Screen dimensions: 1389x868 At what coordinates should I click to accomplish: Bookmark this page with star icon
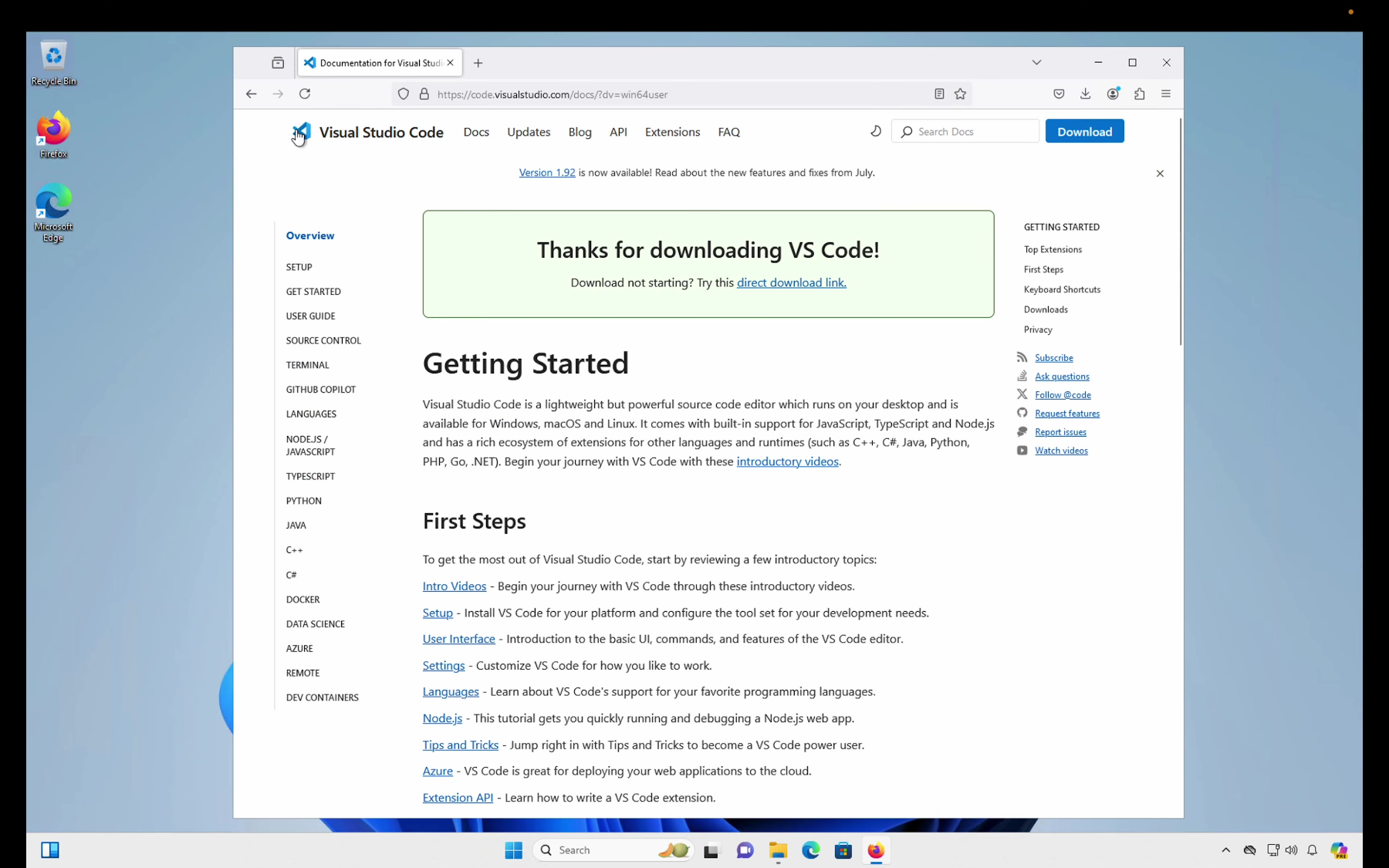pos(960,94)
